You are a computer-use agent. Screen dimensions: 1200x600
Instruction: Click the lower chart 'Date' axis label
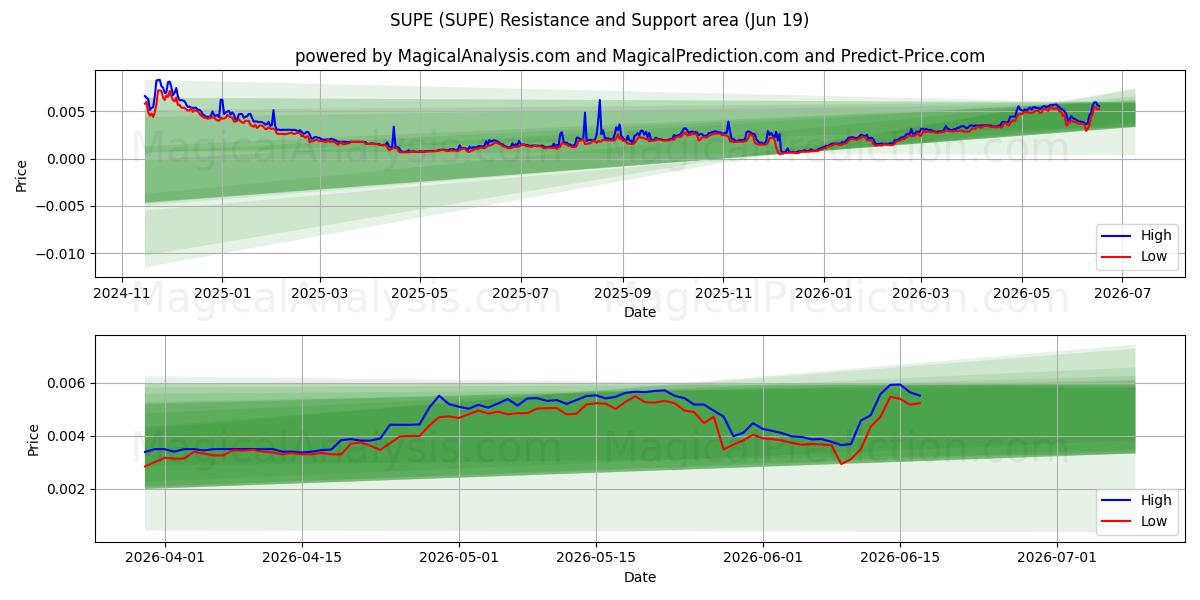(640, 577)
